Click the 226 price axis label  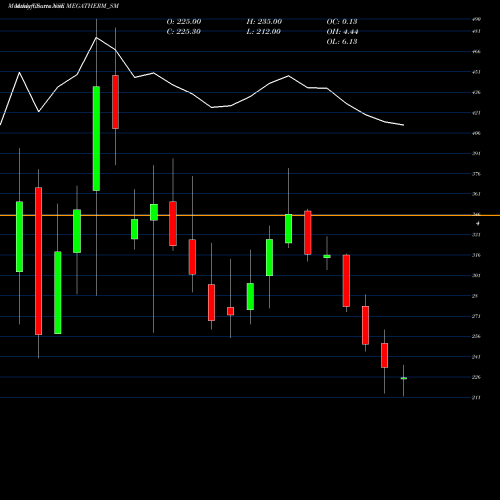pos(476,377)
